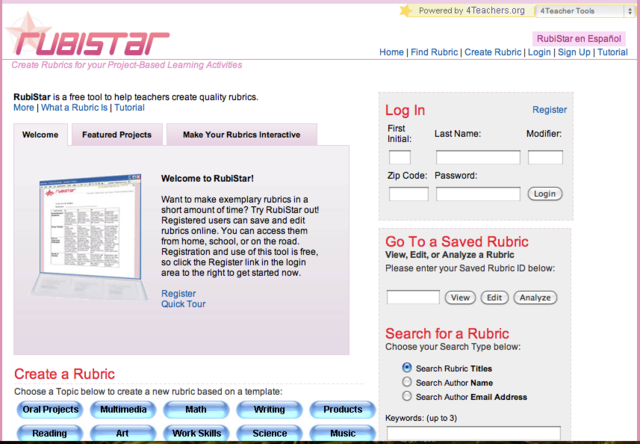Click the Password input field
The height and width of the screenshot is (444, 640).
tap(478, 194)
